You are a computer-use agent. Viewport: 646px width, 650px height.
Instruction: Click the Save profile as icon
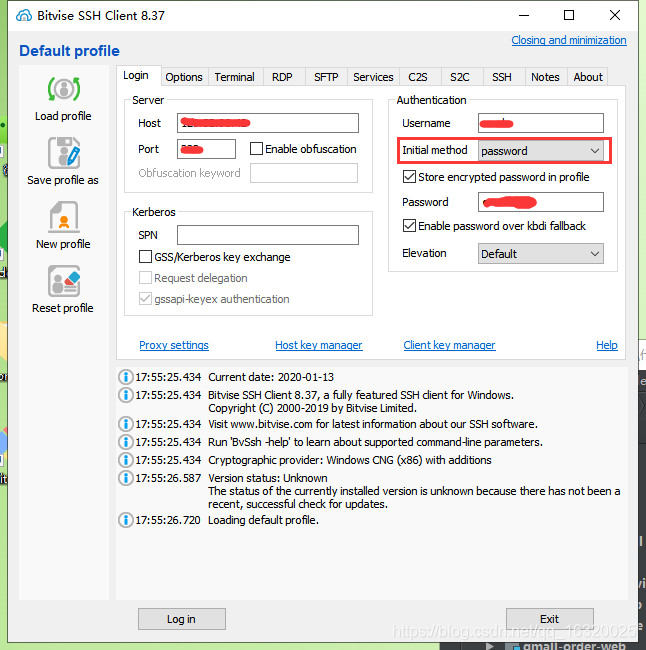coord(63,153)
